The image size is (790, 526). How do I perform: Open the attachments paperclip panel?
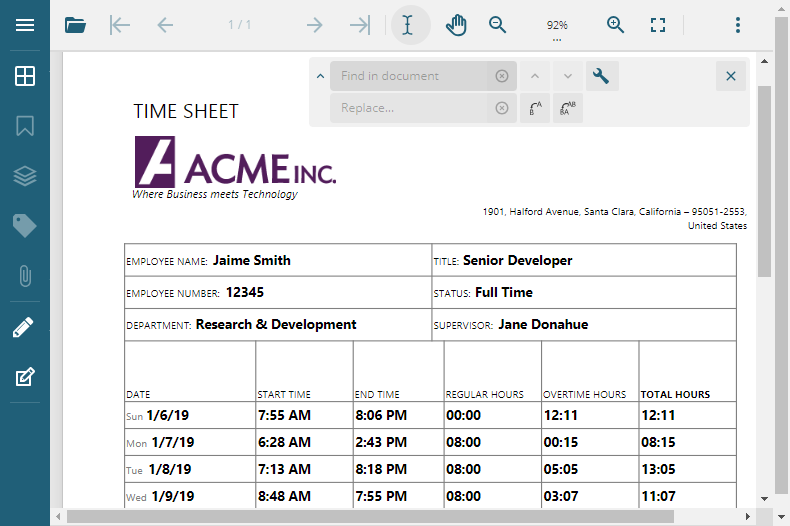tap(25, 276)
